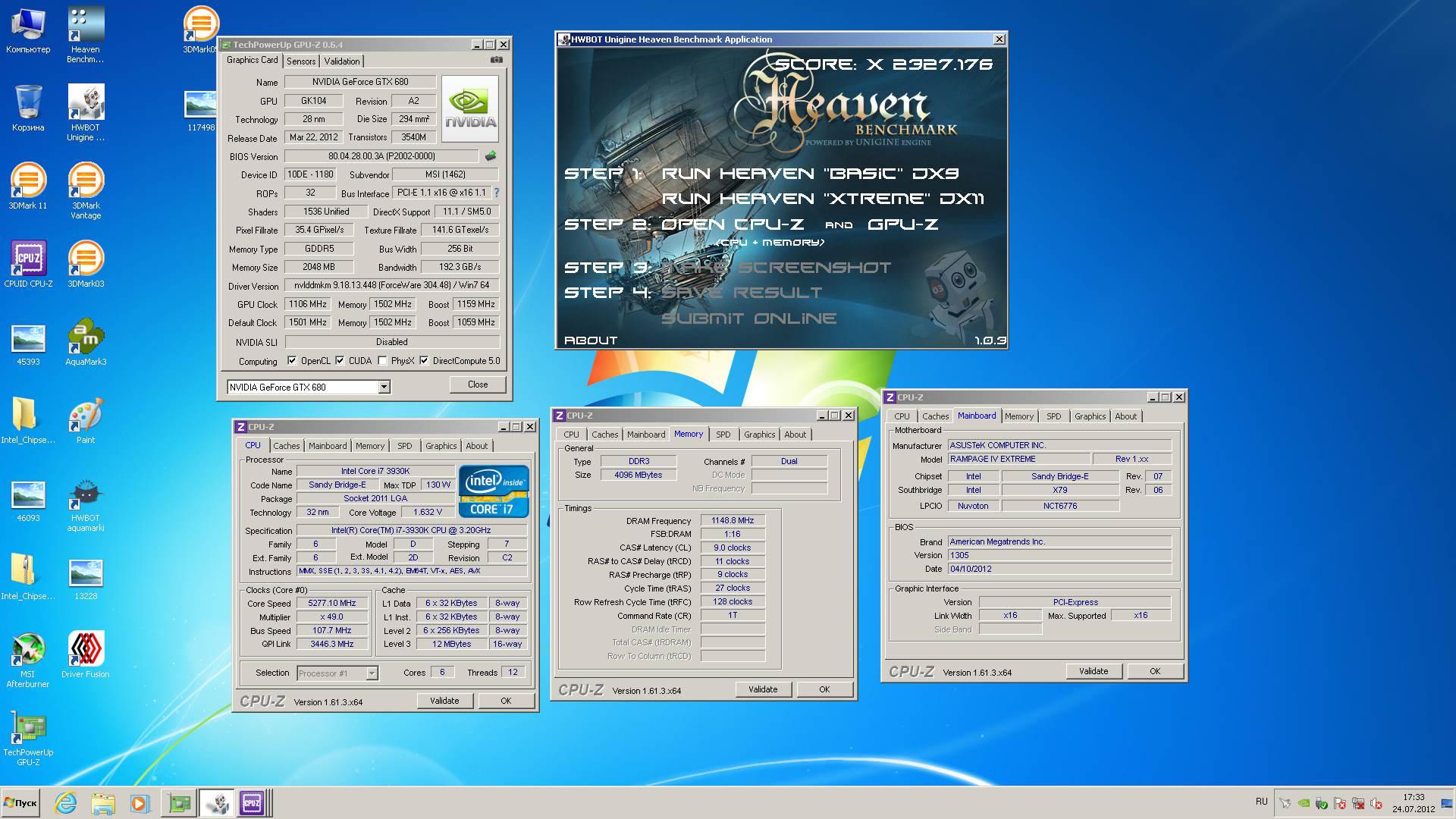
Task: Click Validate in the CPU-Z processor window
Action: 444,701
